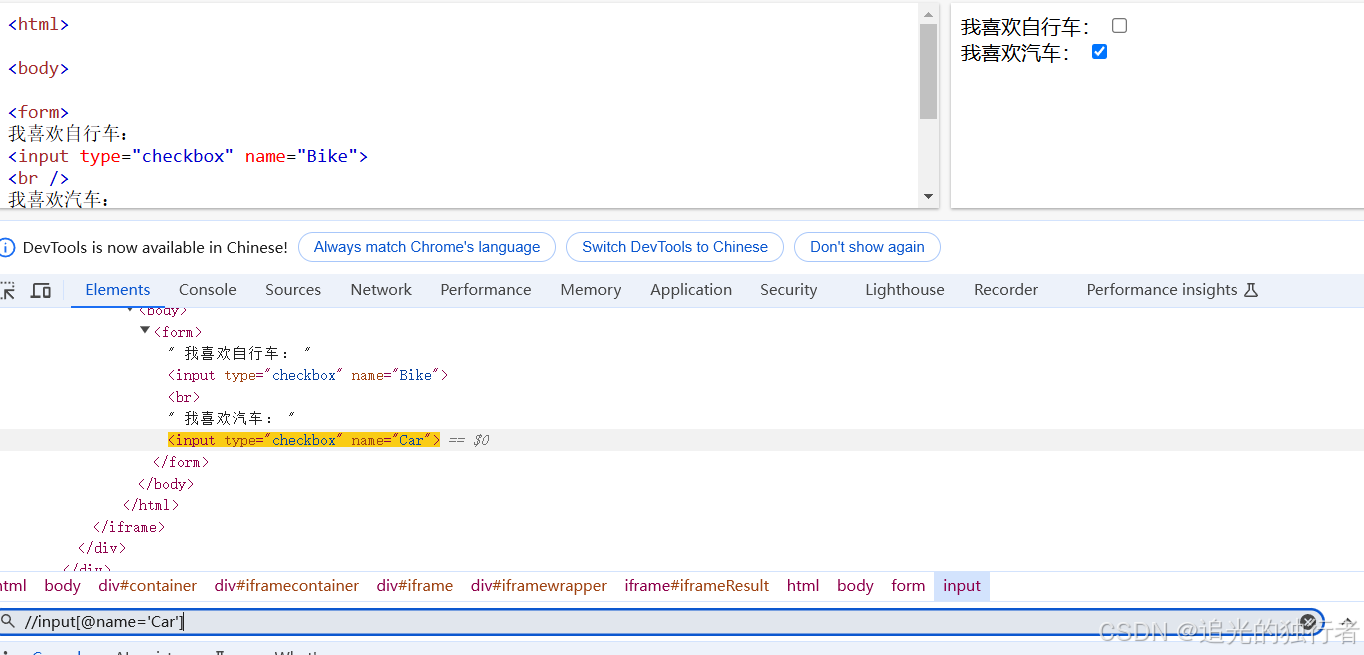Open the Application panel
1364x655 pixels.
pyautogui.click(x=691, y=289)
